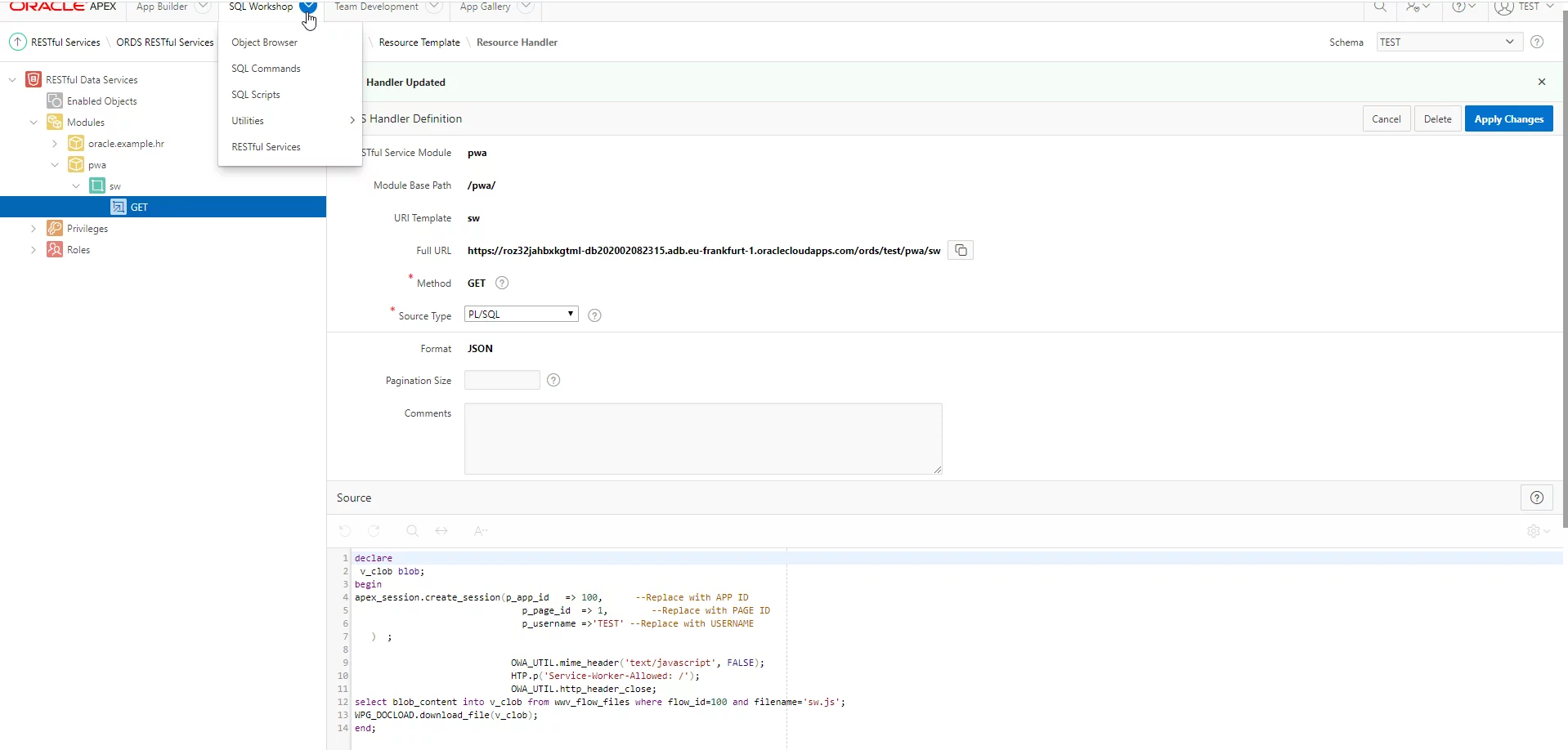Collapse the RESTful Data Services tree node

(12, 80)
